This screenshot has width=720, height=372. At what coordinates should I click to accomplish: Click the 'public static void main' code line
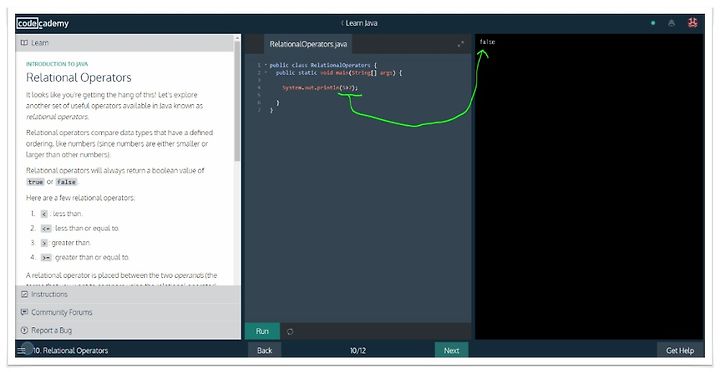click(x=339, y=73)
